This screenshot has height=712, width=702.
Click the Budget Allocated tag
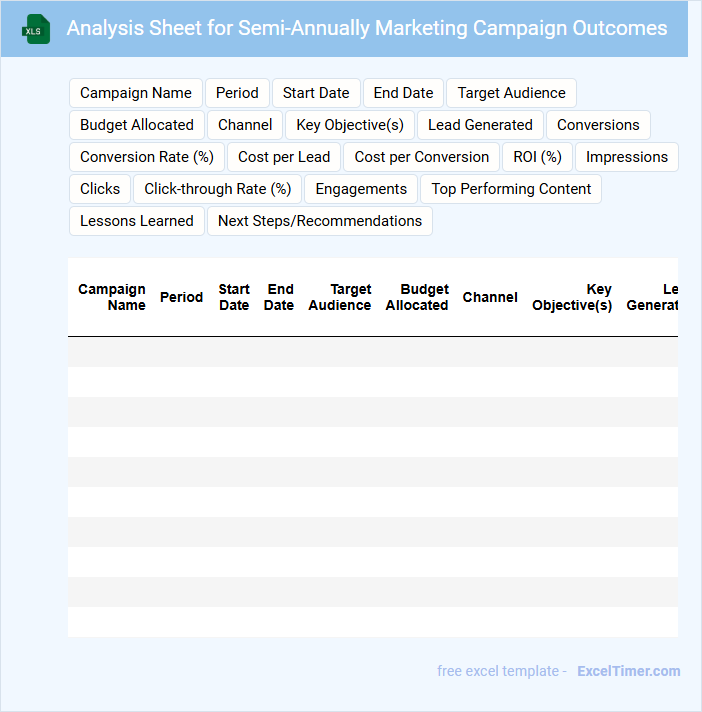(x=137, y=125)
